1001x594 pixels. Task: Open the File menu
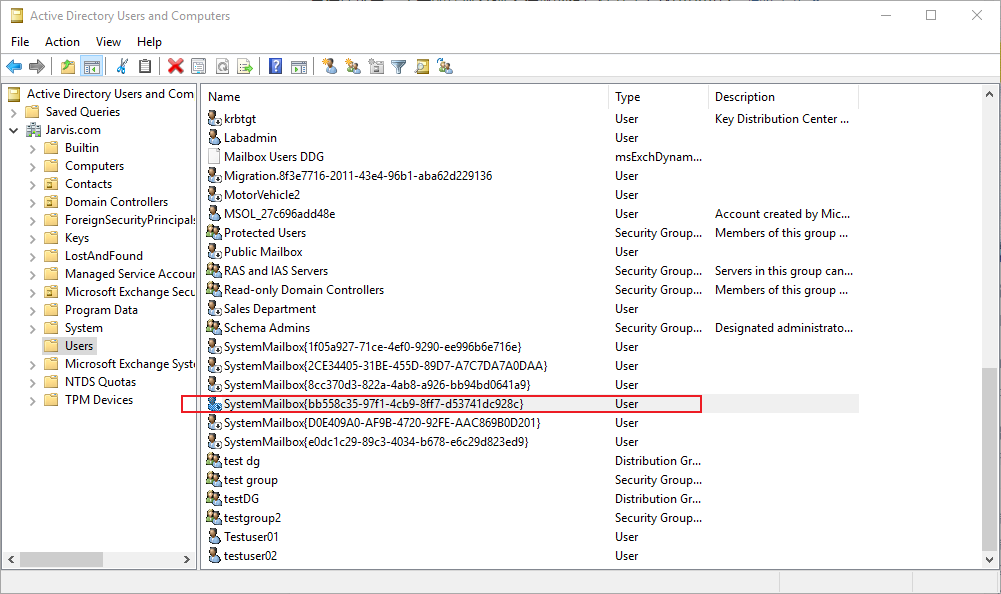point(20,42)
